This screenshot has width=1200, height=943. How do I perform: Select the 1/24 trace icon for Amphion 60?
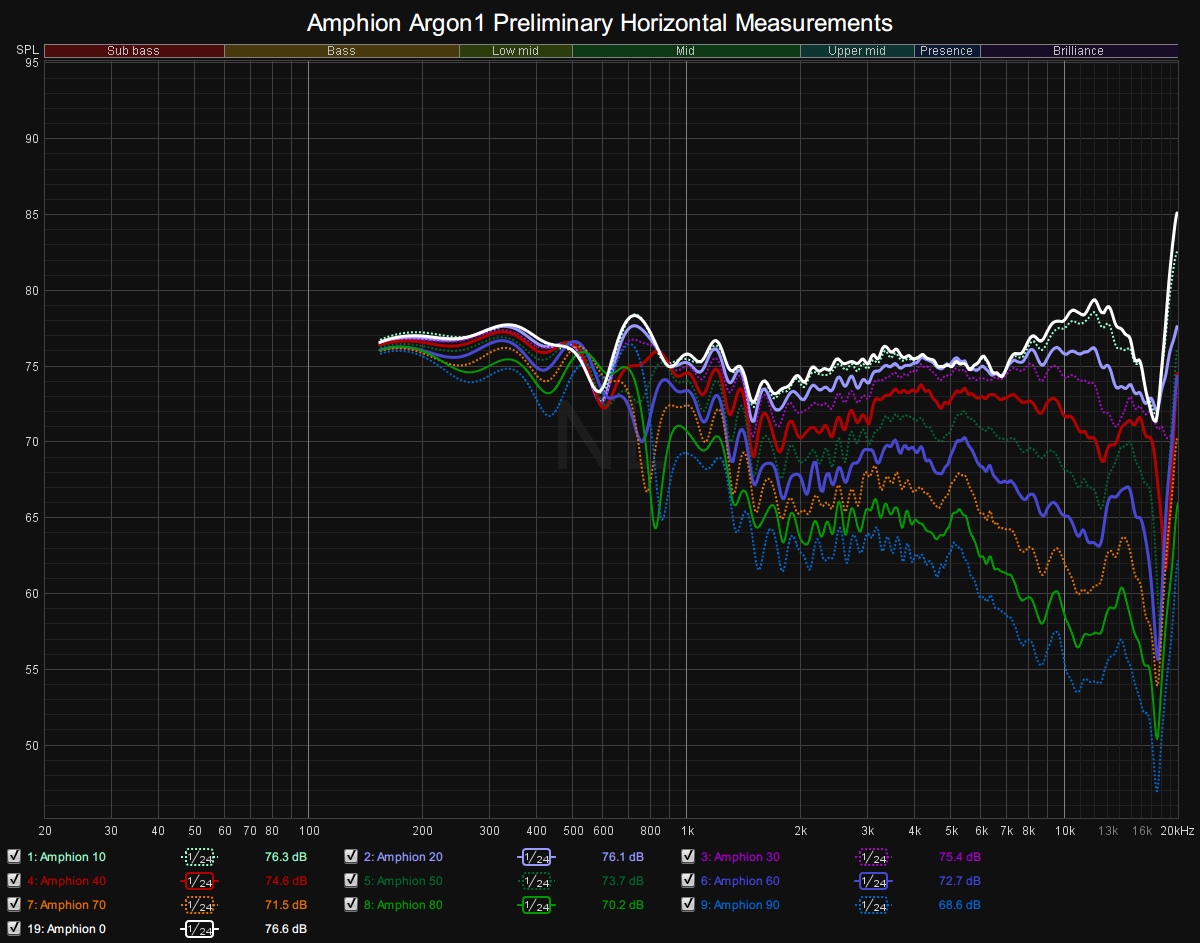point(873,881)
